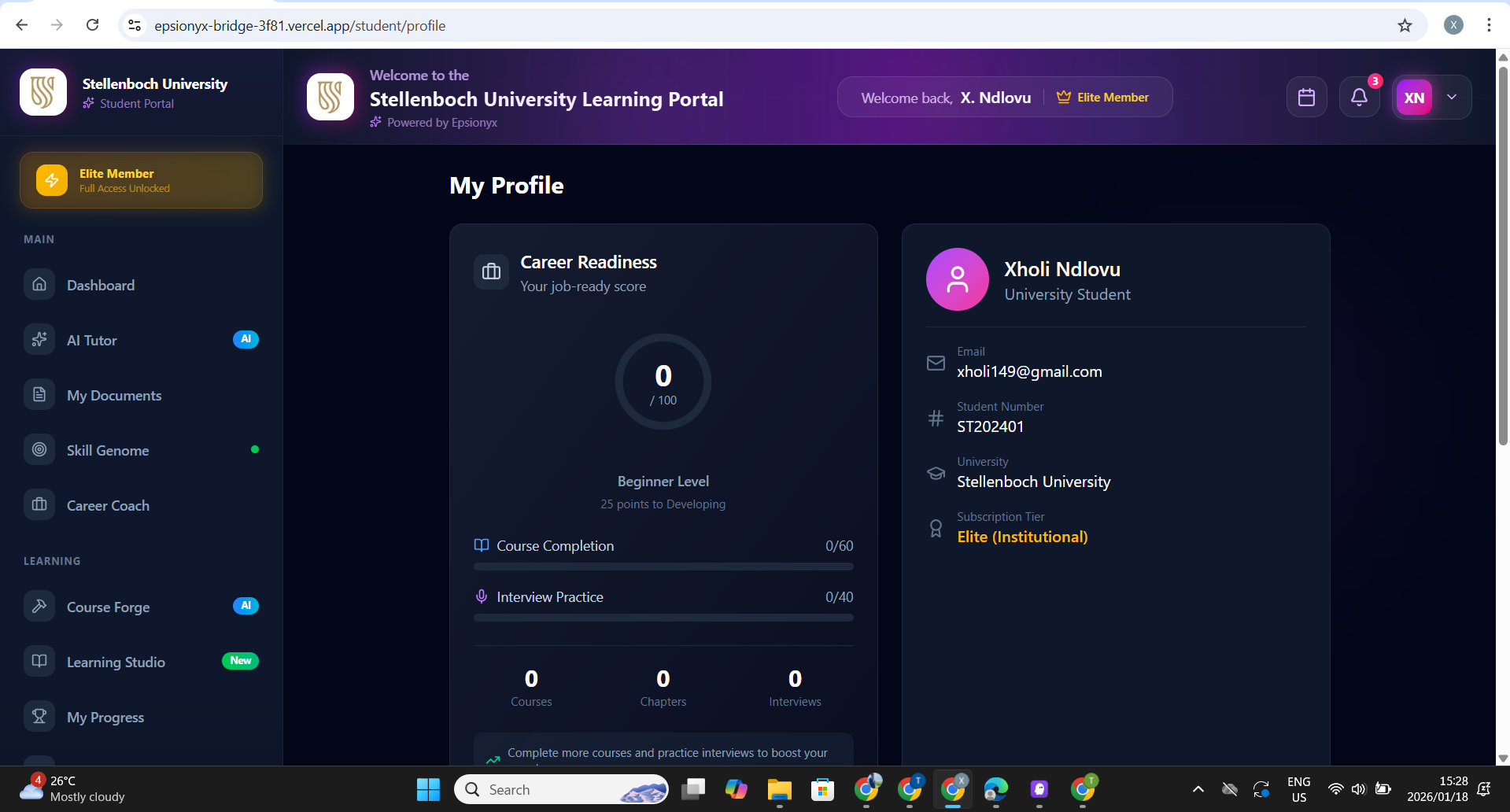This screenshot has height=812, width=1510.
Task: Go to My Progress page
Action: pyautogui.click(x=142, y=717)
